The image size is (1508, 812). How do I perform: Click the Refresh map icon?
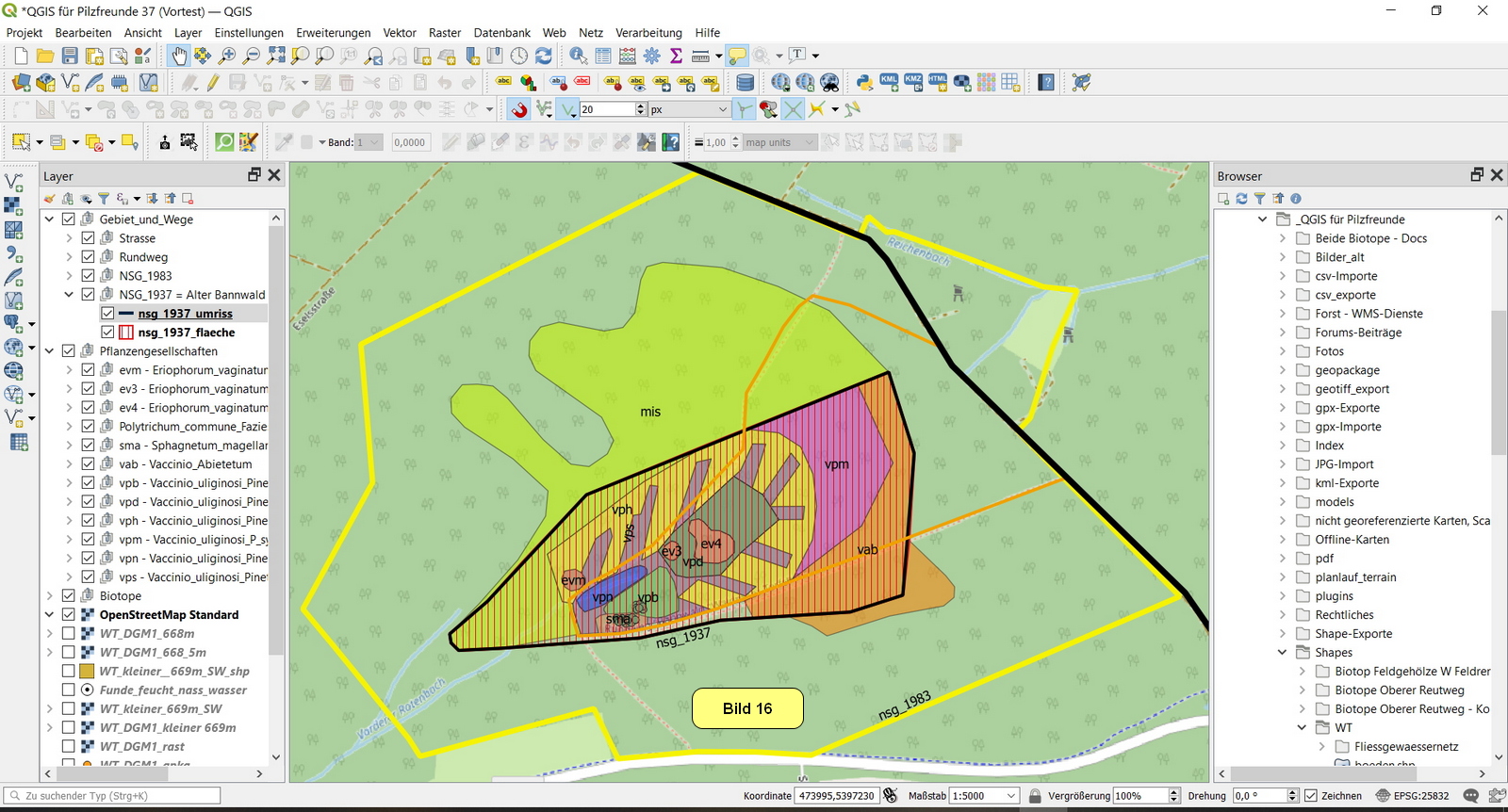pos(544,57)
